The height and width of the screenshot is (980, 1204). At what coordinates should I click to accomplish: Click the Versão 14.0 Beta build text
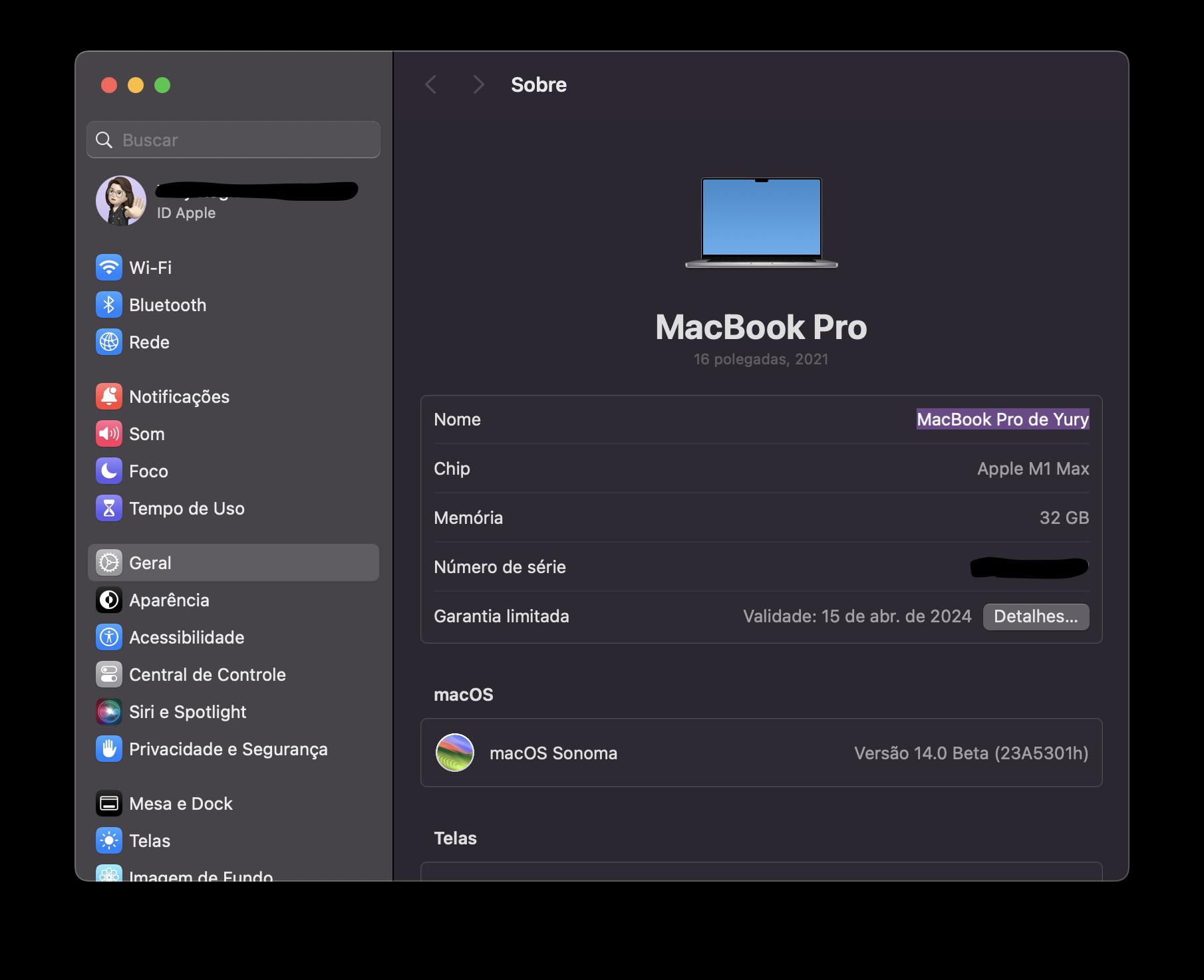pos(971,753)
